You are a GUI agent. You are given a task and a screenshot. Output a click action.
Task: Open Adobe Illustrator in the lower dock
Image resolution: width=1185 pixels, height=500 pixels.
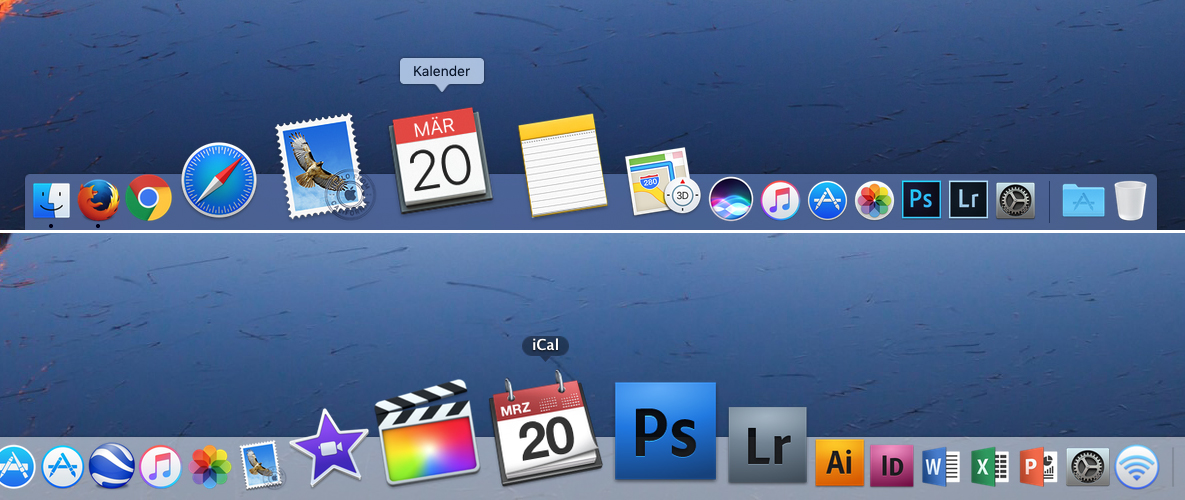[839, 462]
